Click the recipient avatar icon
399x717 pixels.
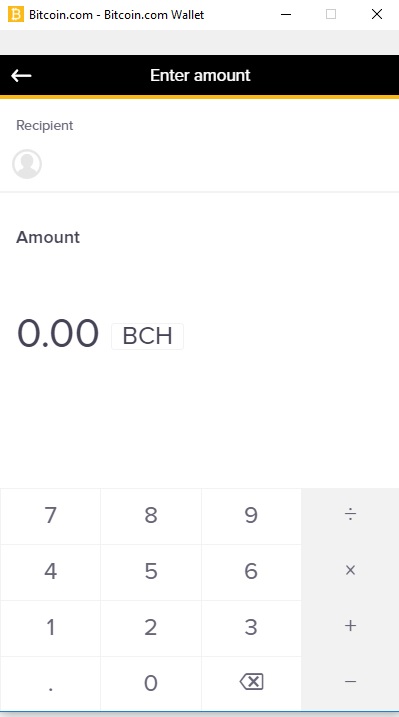(27, 164)
